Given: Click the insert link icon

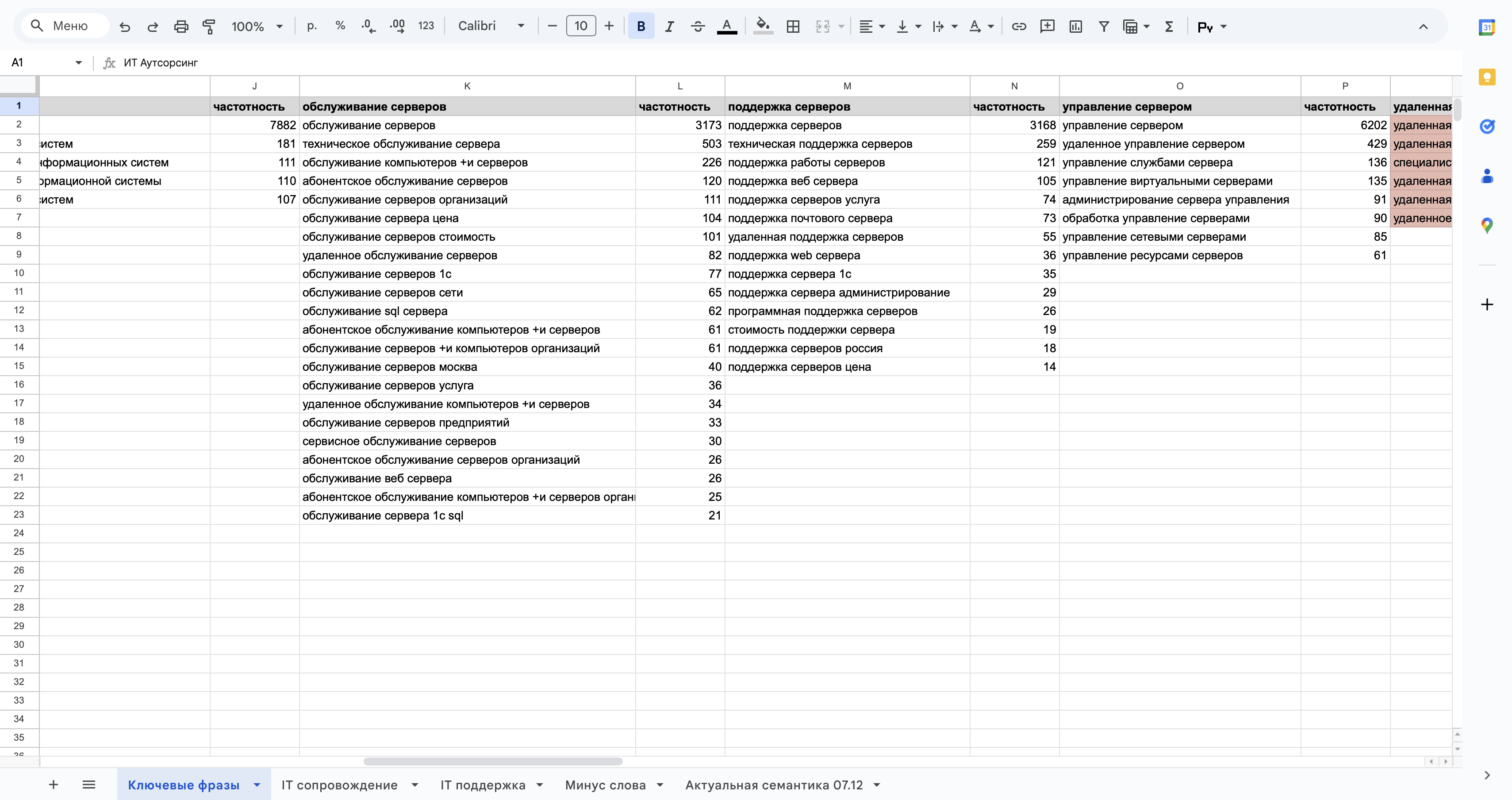Looking at the screenshot, I should tap(1019, 27).
